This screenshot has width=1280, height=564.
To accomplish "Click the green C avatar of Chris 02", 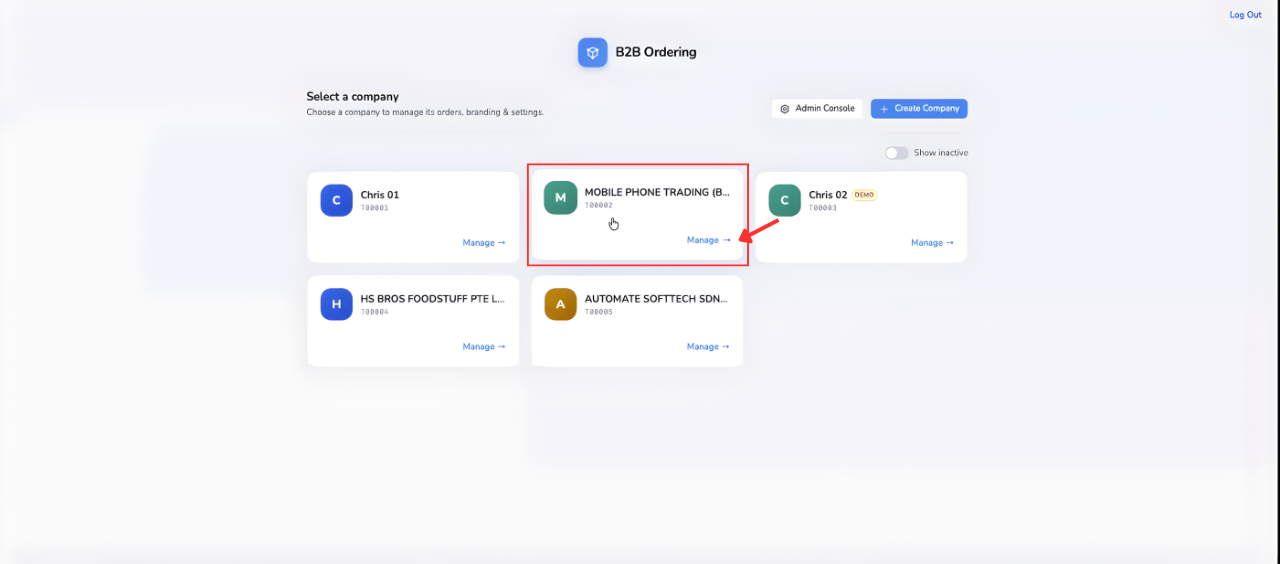I will point(784,200).
